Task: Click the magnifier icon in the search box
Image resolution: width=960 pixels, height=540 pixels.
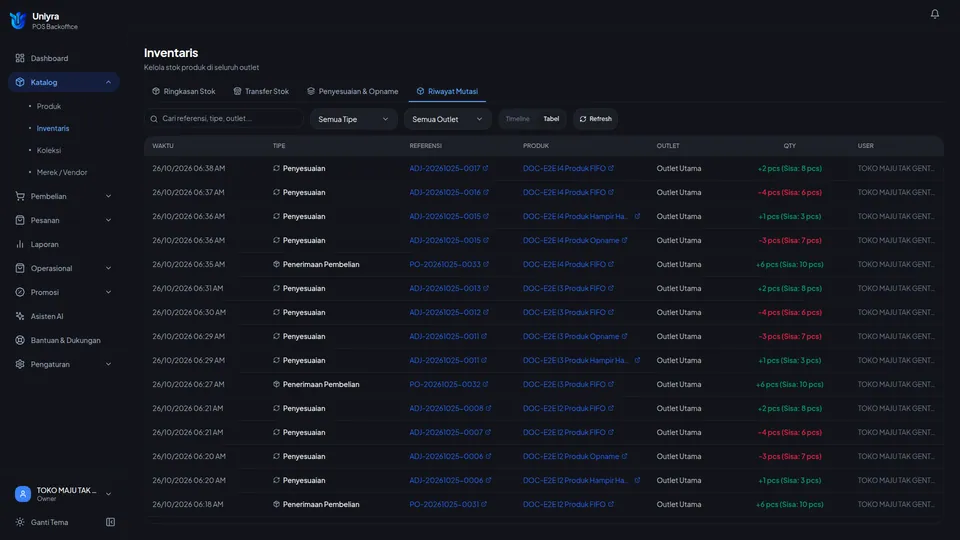Action: pyautogui.click(x=154, y=119)
